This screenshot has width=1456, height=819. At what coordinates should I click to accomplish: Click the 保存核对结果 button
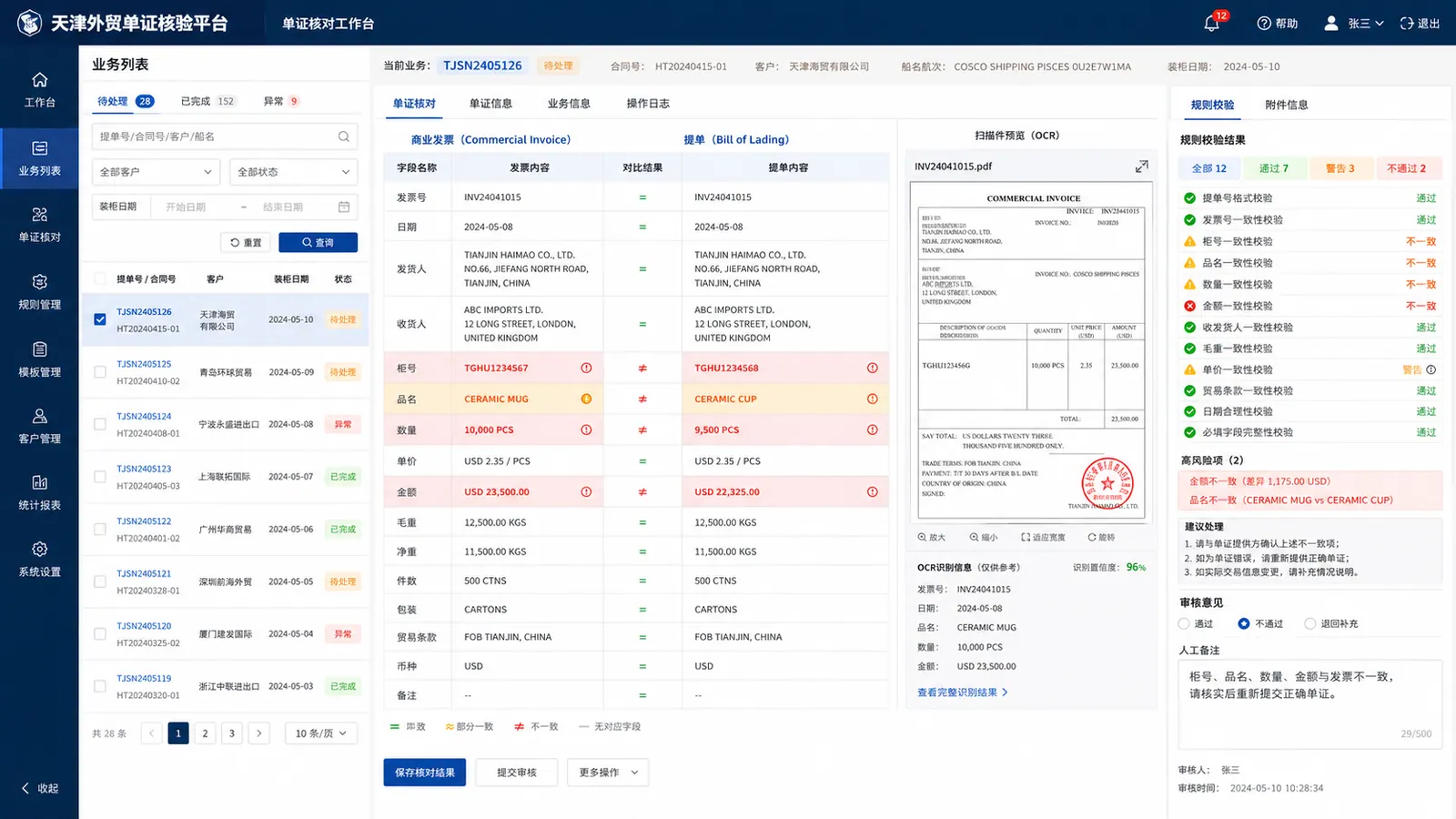coord(425,773)
